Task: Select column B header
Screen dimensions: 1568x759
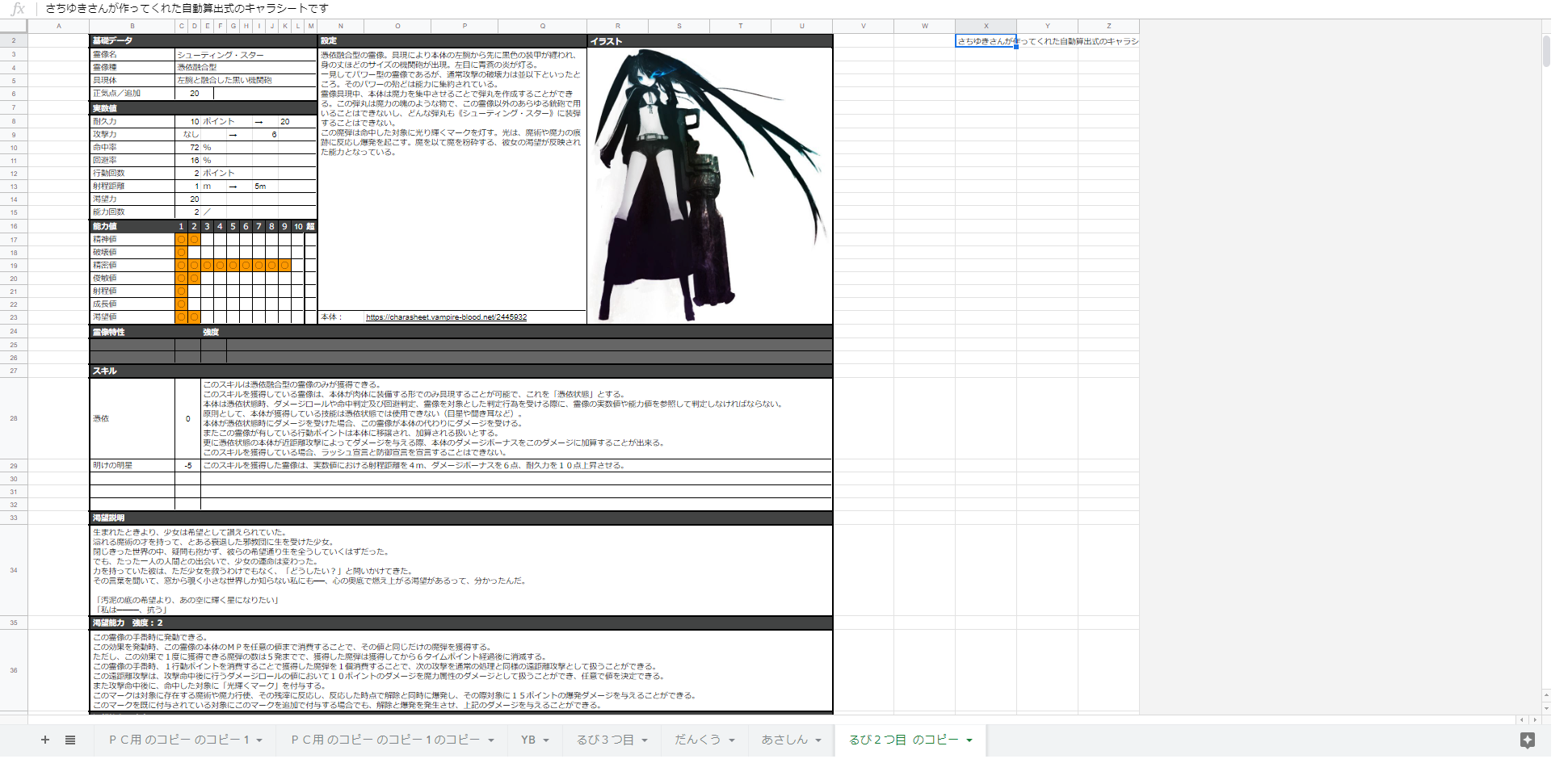Action: tap(132, 26)
